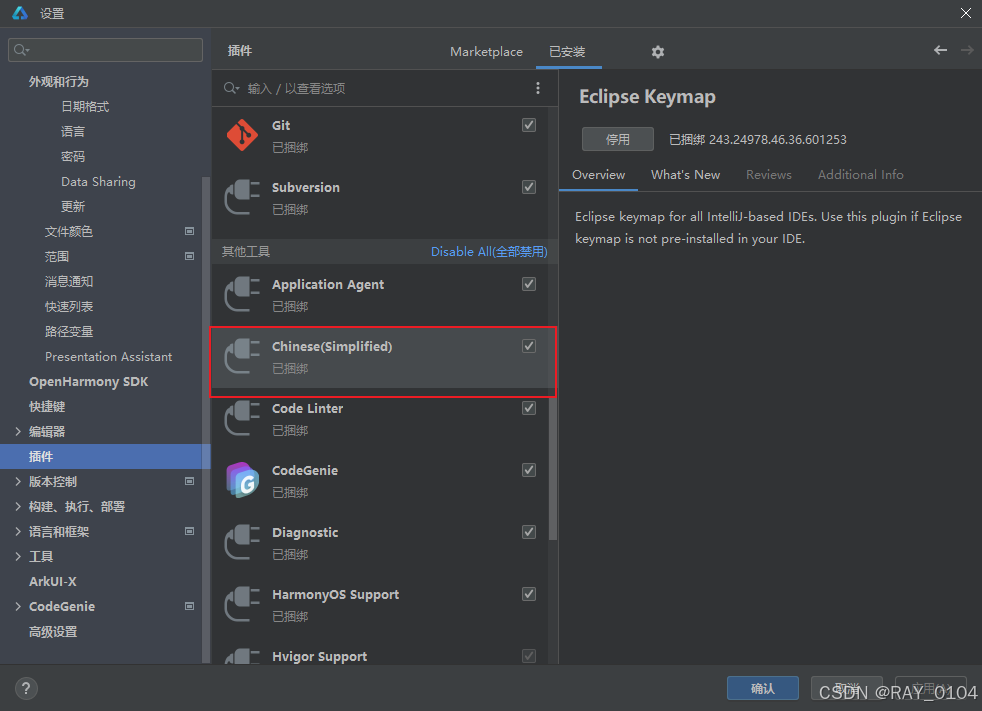Click the Code Linter plugin icon
The image size is (982, 711).
(242, 418)
